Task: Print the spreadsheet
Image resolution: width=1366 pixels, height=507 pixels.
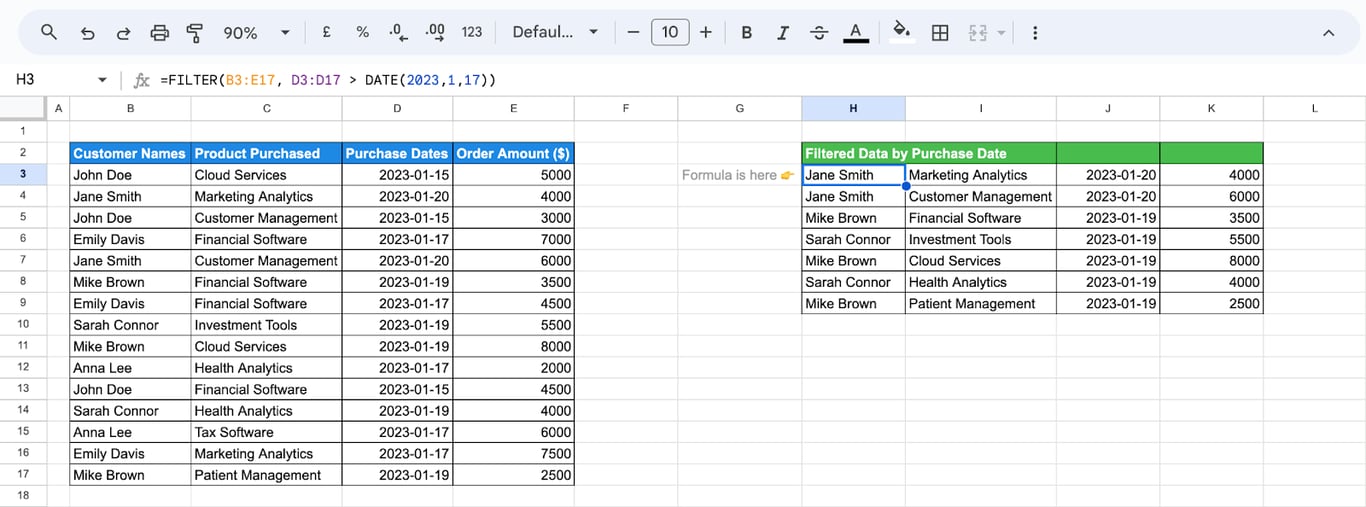Action: tap(159, 32)
